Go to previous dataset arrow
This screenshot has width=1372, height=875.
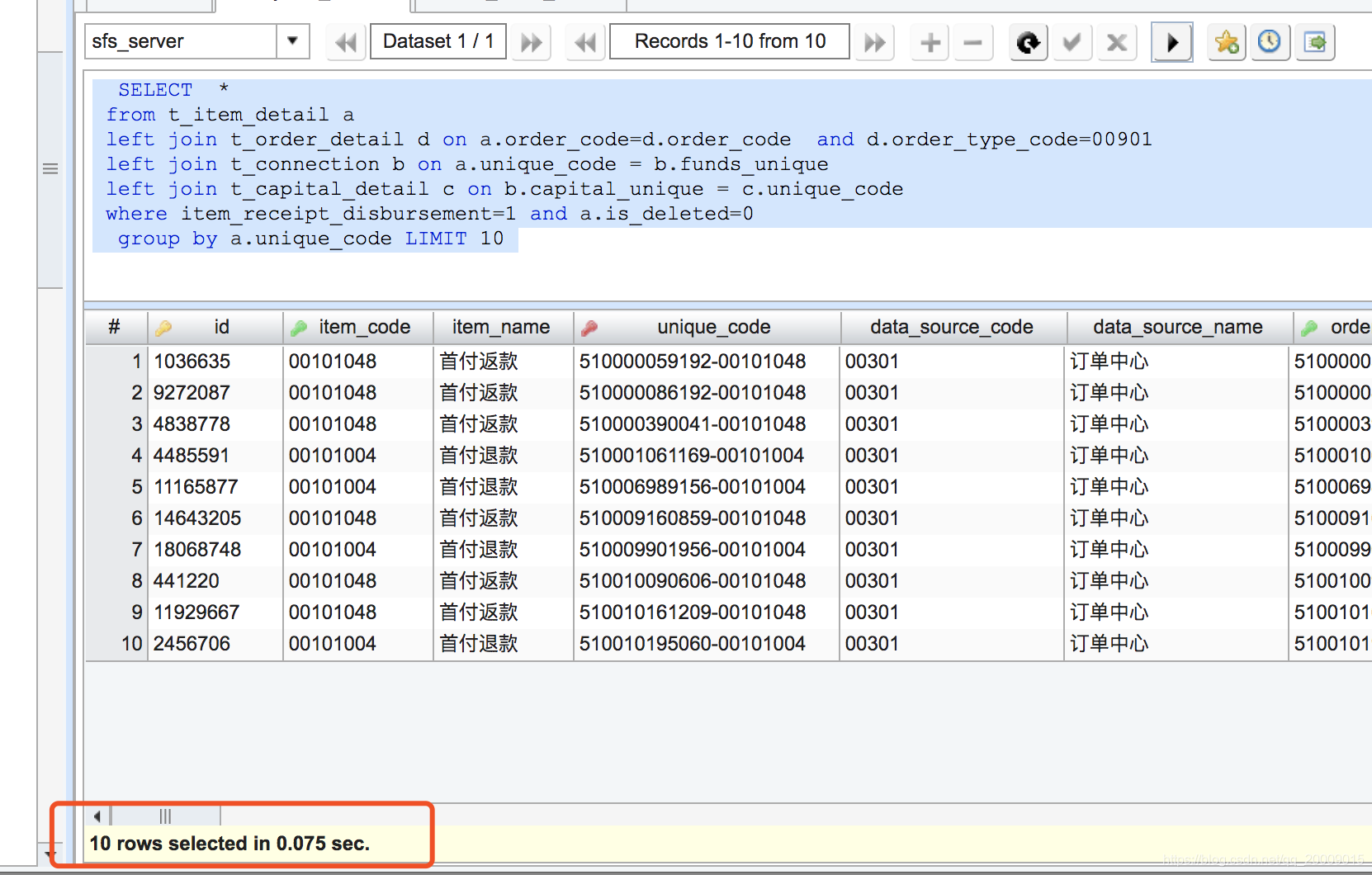click(x=346, y=42)
